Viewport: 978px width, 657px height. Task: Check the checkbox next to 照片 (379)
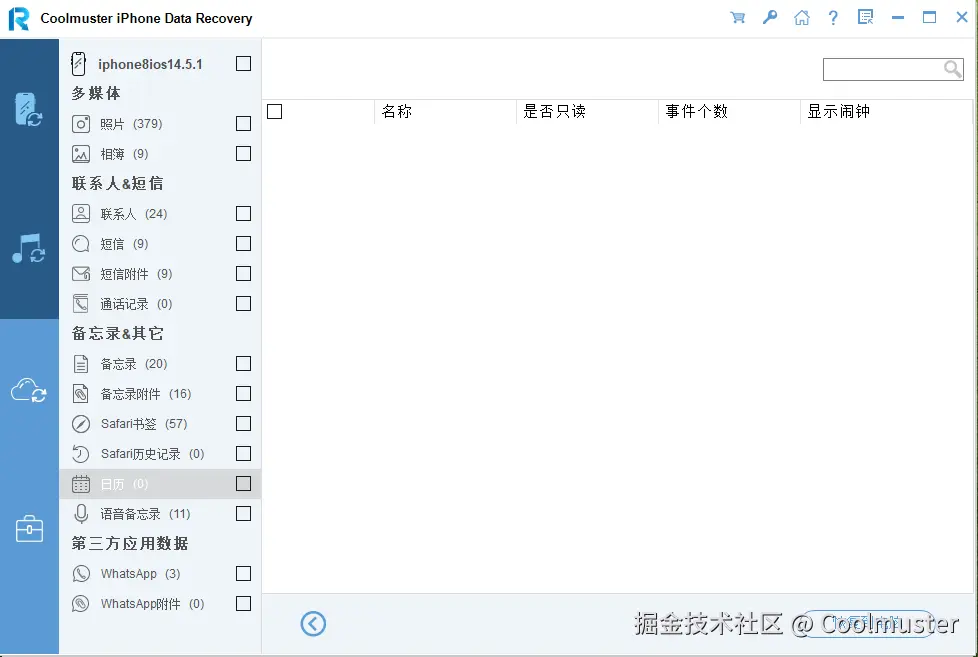(243, 123)
